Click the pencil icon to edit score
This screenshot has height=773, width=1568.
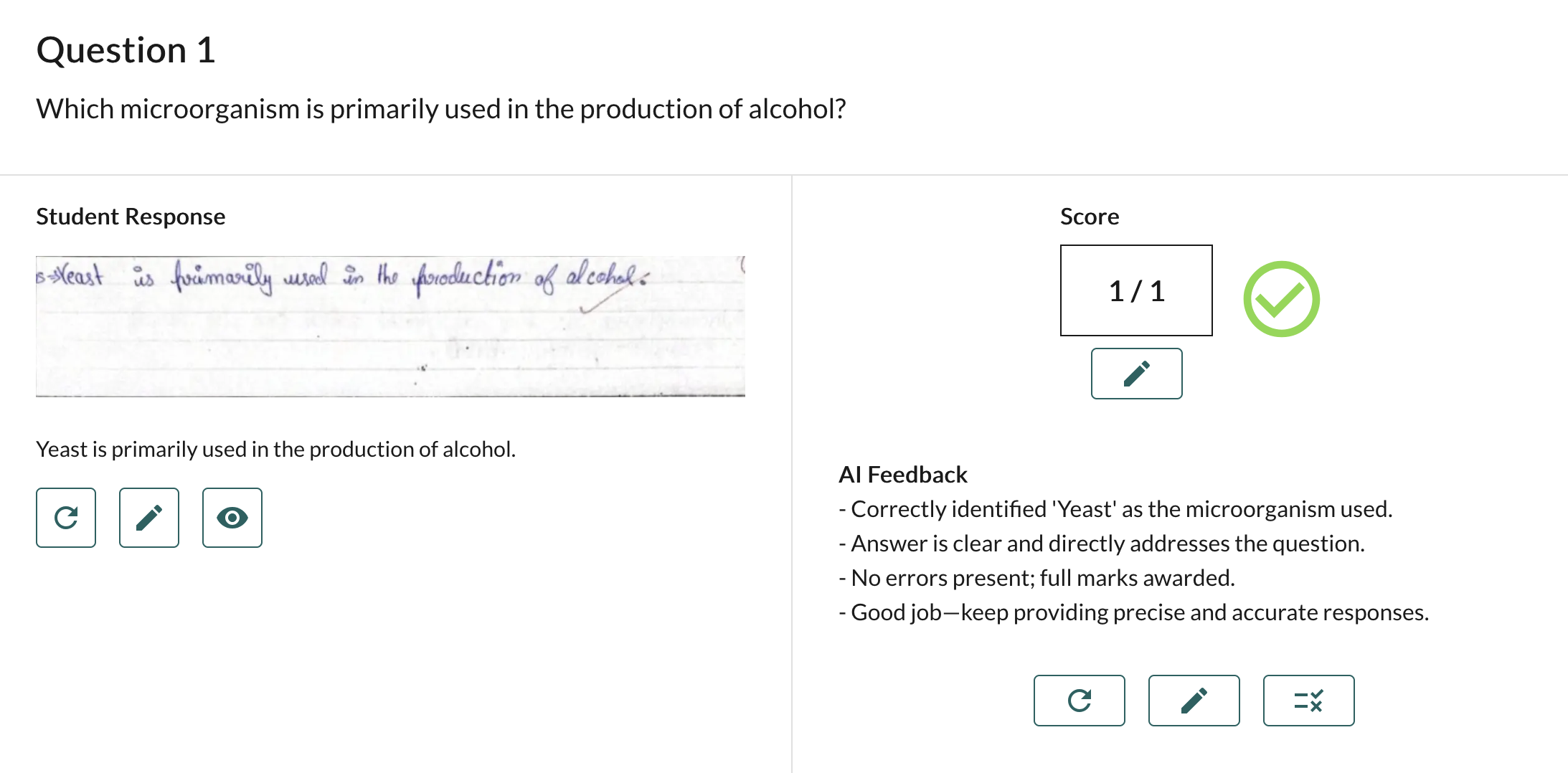click(x=1136, y=374)
